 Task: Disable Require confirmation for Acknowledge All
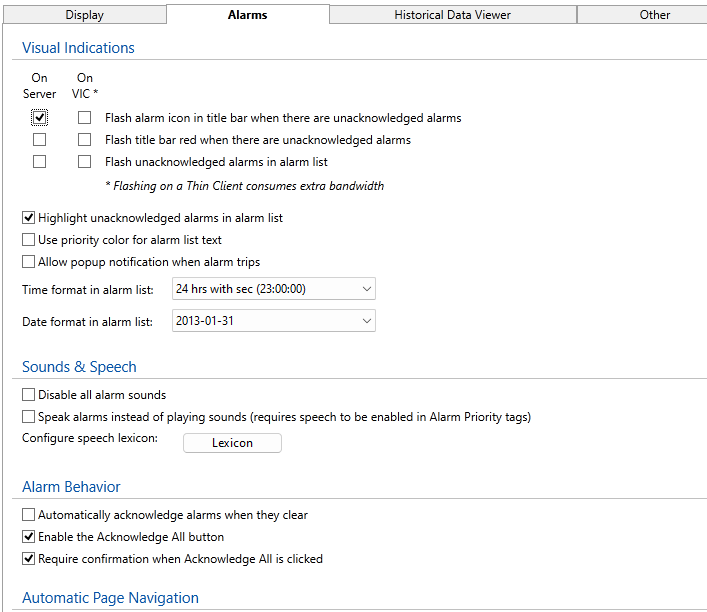click(29, 559)
